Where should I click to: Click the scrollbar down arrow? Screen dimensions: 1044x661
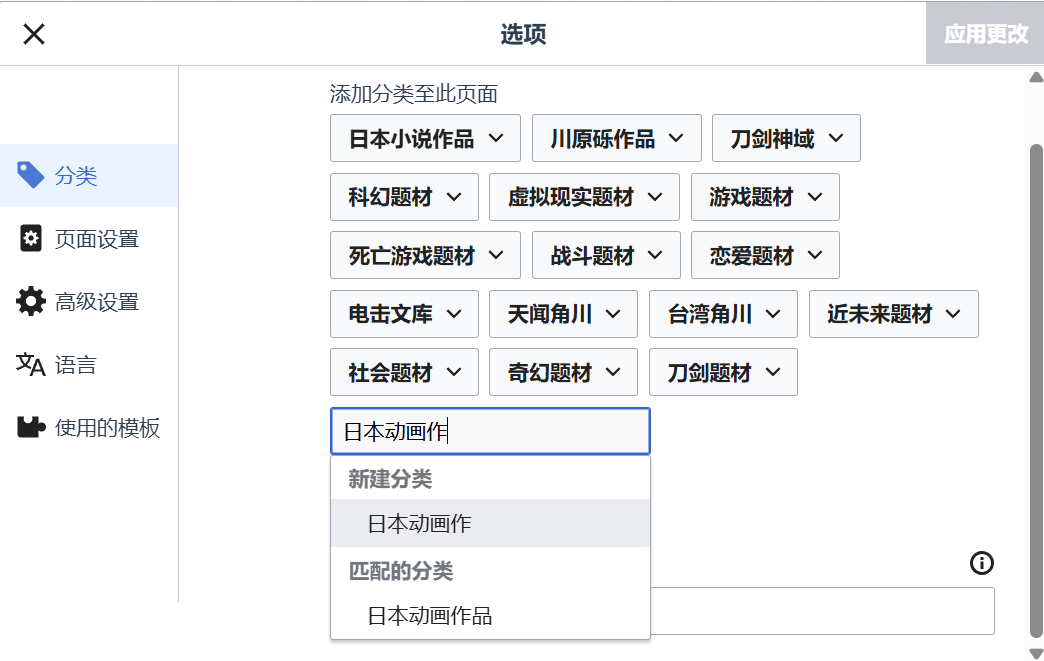[1036, 653]
